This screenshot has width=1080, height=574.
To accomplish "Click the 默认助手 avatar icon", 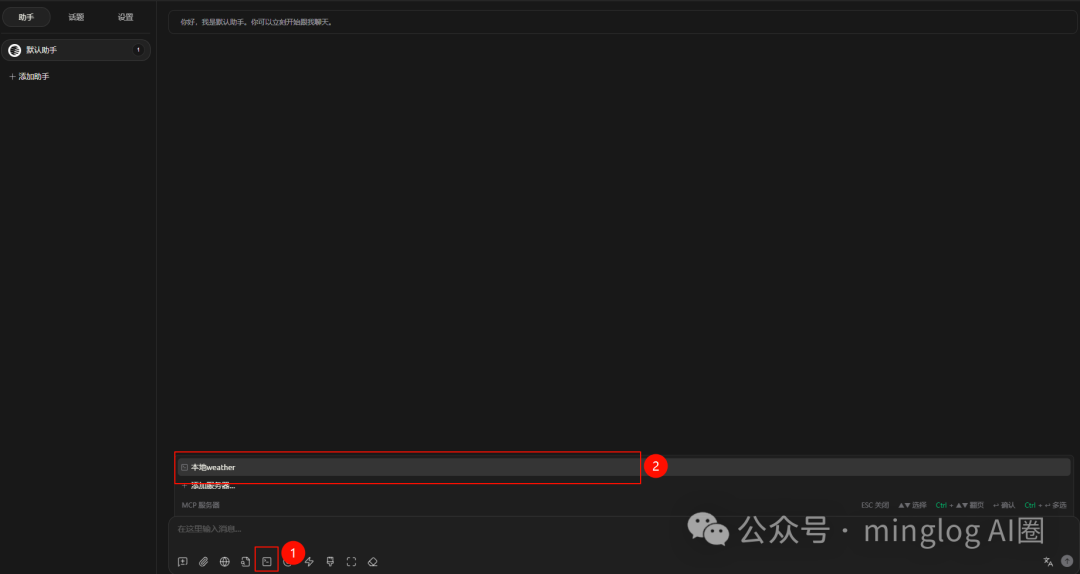I will (x=14, y=50).
